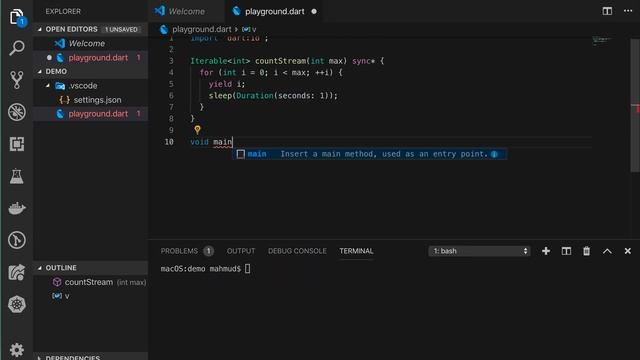This screenshot has height=360, width=640.
Task: Open playground.dart under DEMO folder
Action: point(91,113)
